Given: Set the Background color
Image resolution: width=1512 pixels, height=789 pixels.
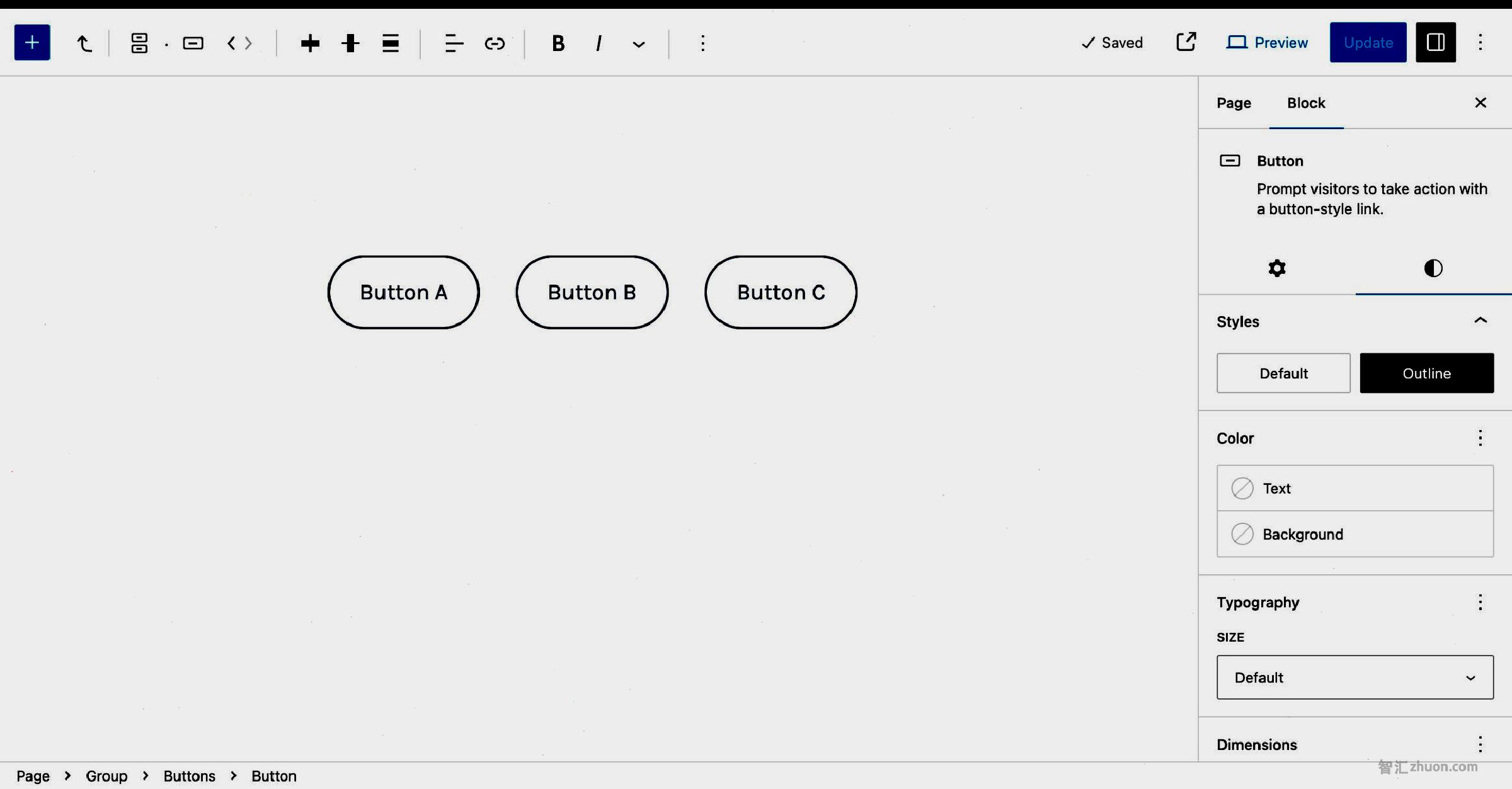Looking at the screenshot, I should [1354, 534].
